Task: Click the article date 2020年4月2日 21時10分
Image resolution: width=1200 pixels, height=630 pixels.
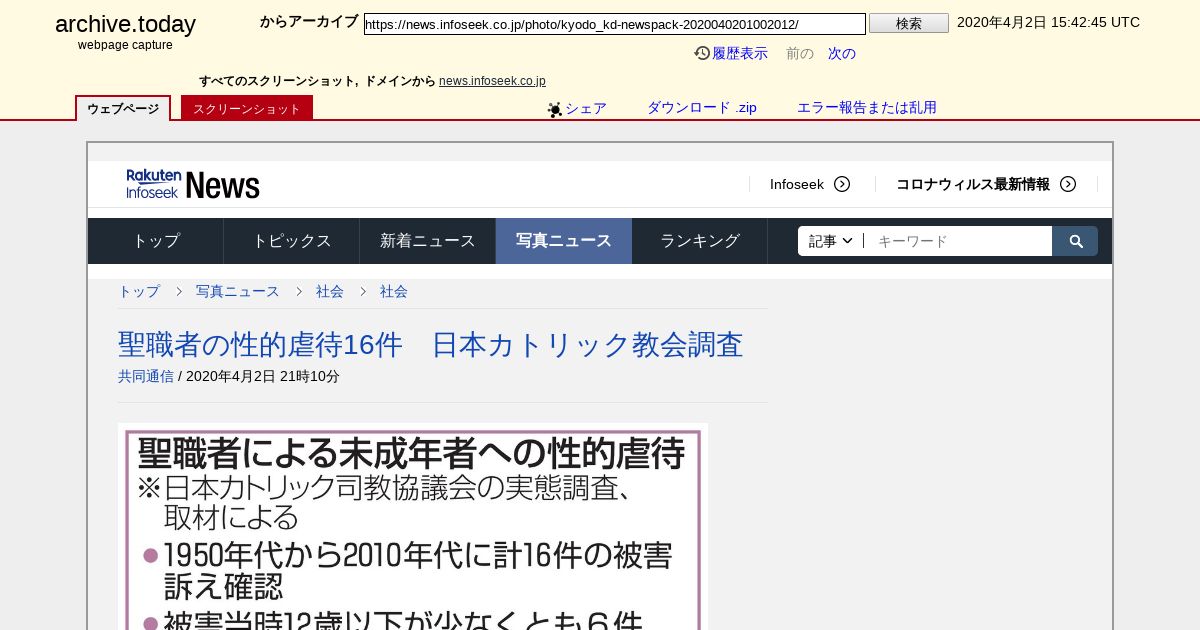Action: click(263, 376)
